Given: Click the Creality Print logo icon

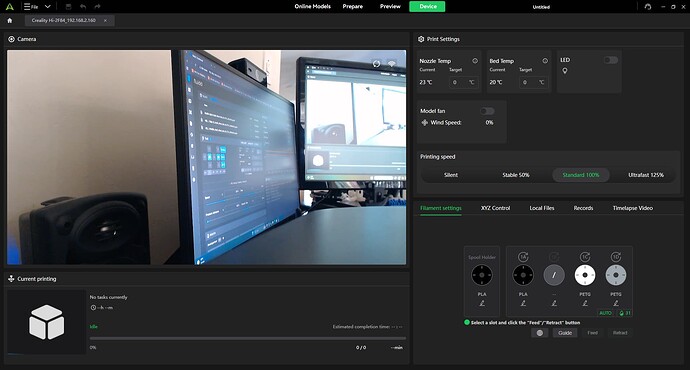Looking at the screenshot, I should pos(9,7).
